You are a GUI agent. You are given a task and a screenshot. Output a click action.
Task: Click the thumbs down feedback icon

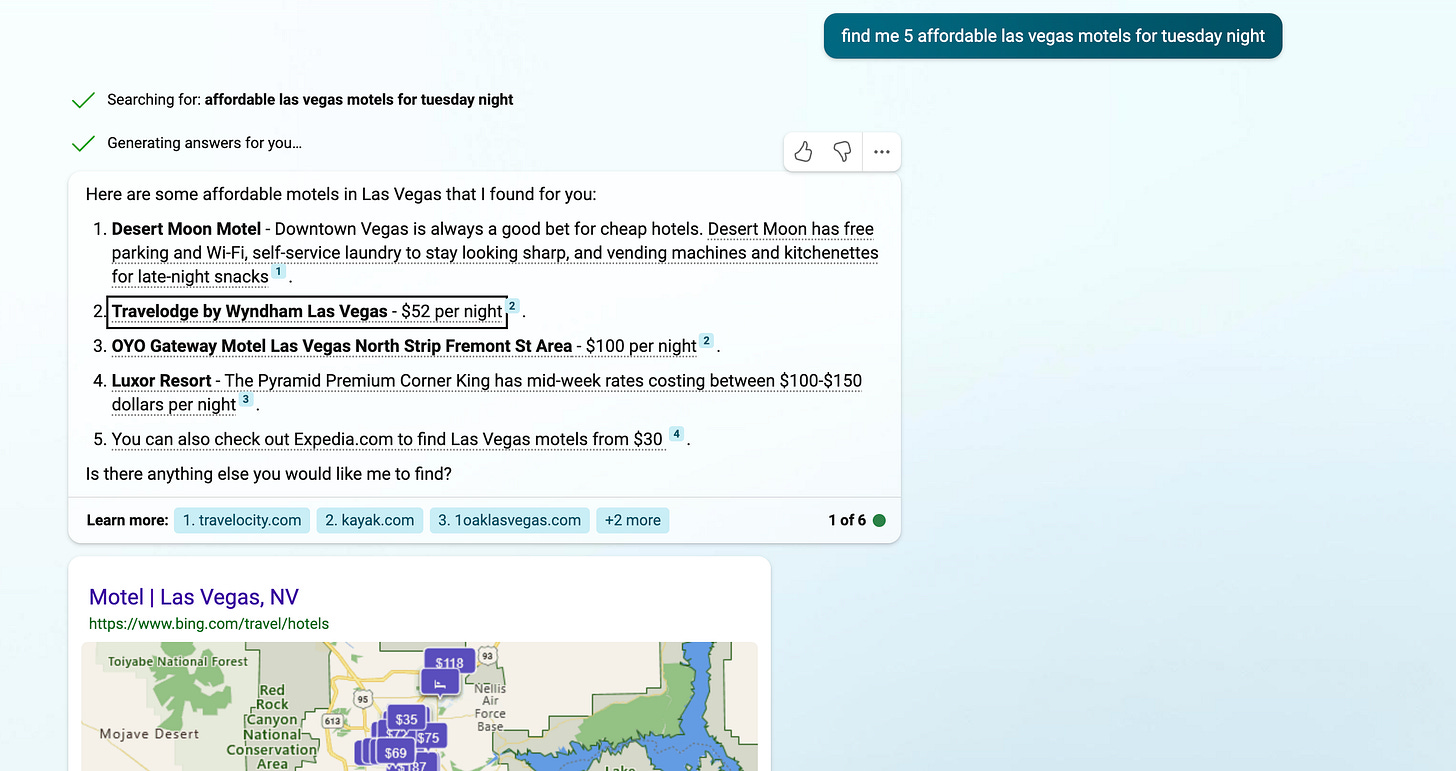click(x=842, y=152)
